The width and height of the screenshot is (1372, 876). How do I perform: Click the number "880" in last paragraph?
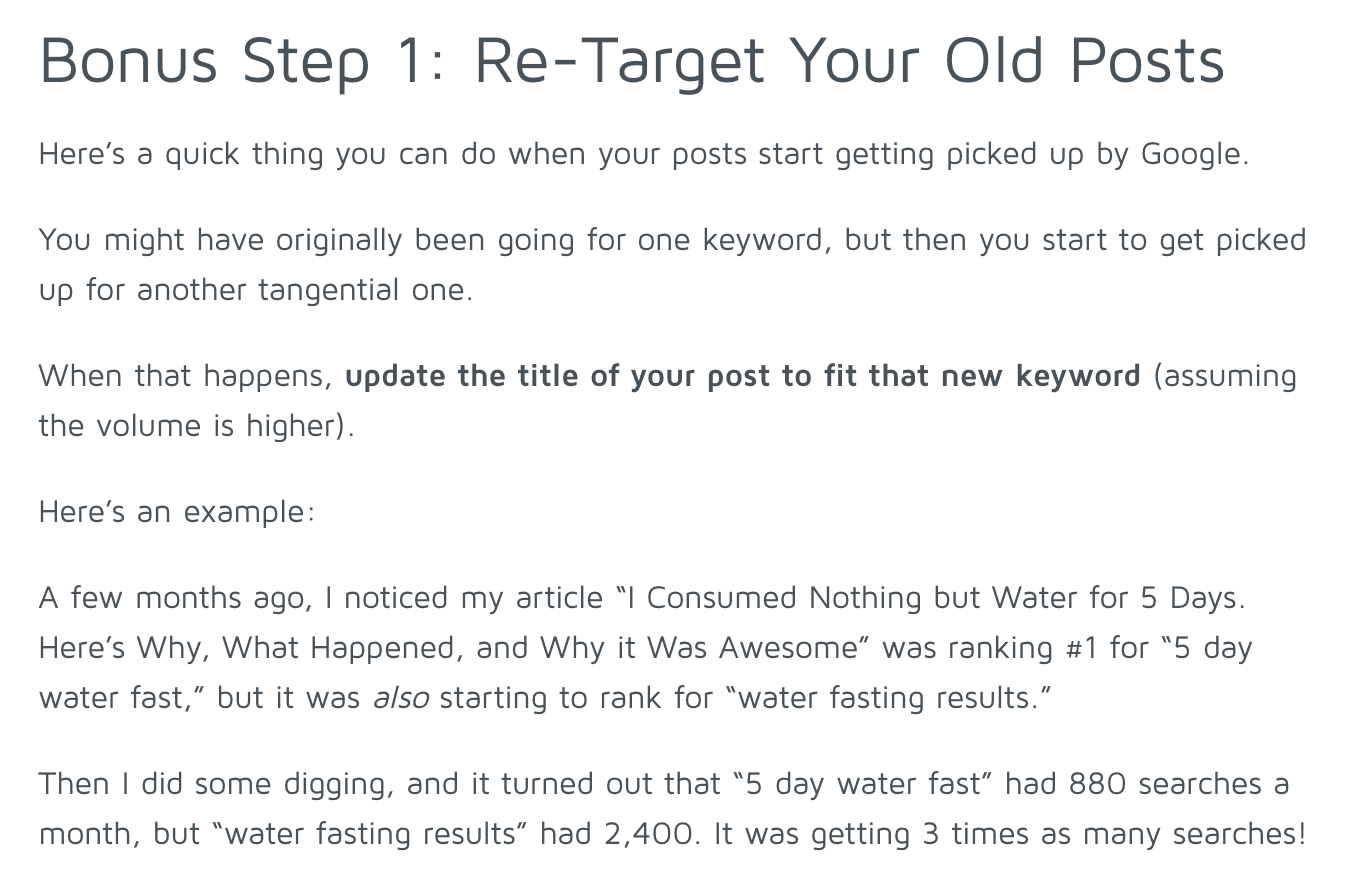(x=1098, y=784)
